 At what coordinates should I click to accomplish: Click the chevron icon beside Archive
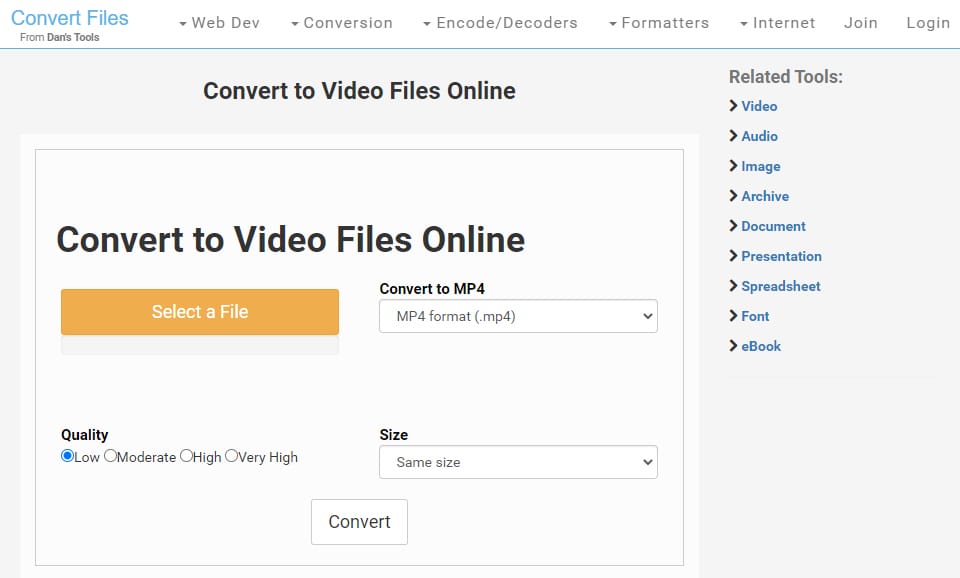[x=734, y=196]
